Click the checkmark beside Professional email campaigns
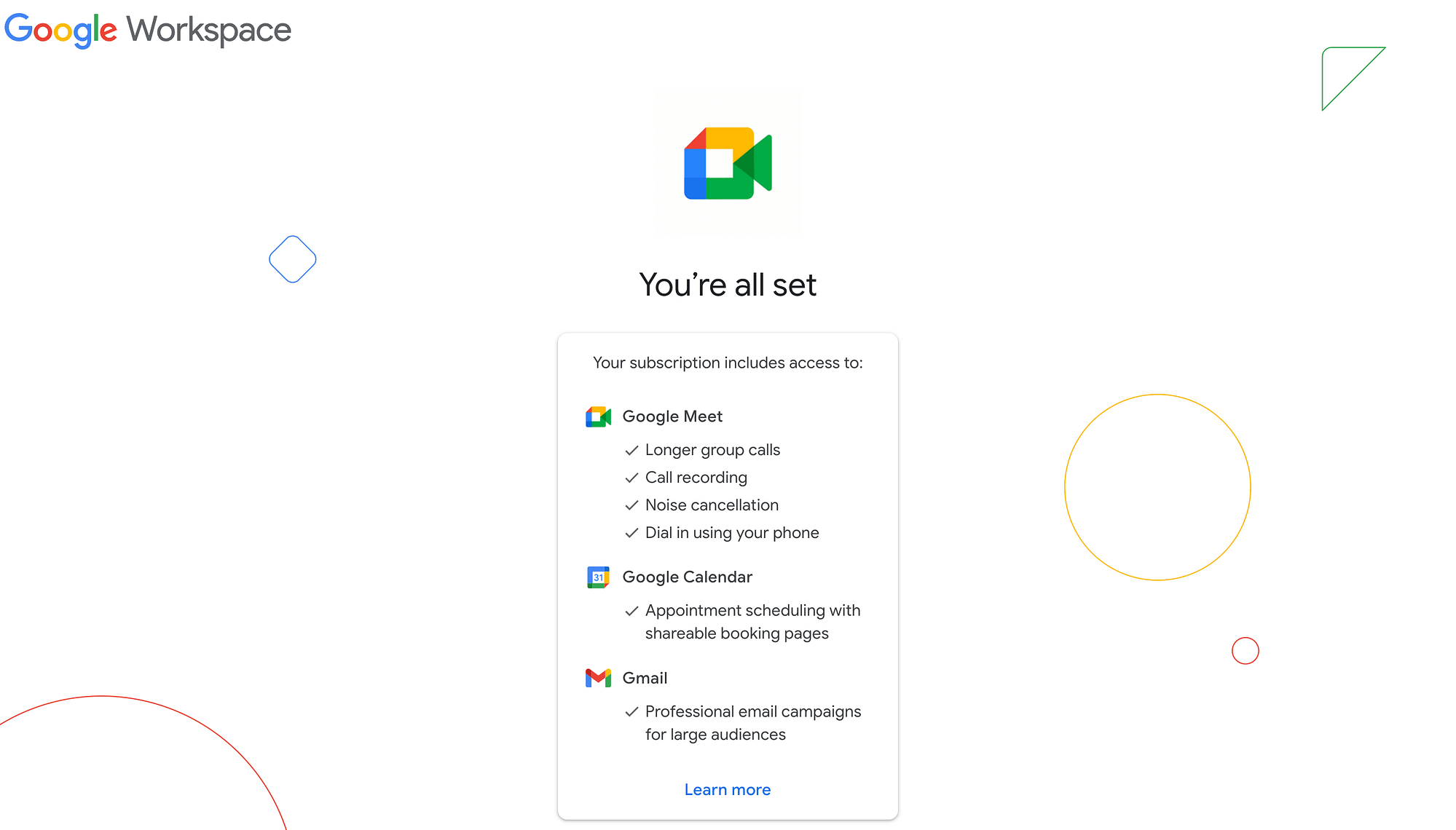Viewport: 1456px width, 830px height. [x=631, y=712]
